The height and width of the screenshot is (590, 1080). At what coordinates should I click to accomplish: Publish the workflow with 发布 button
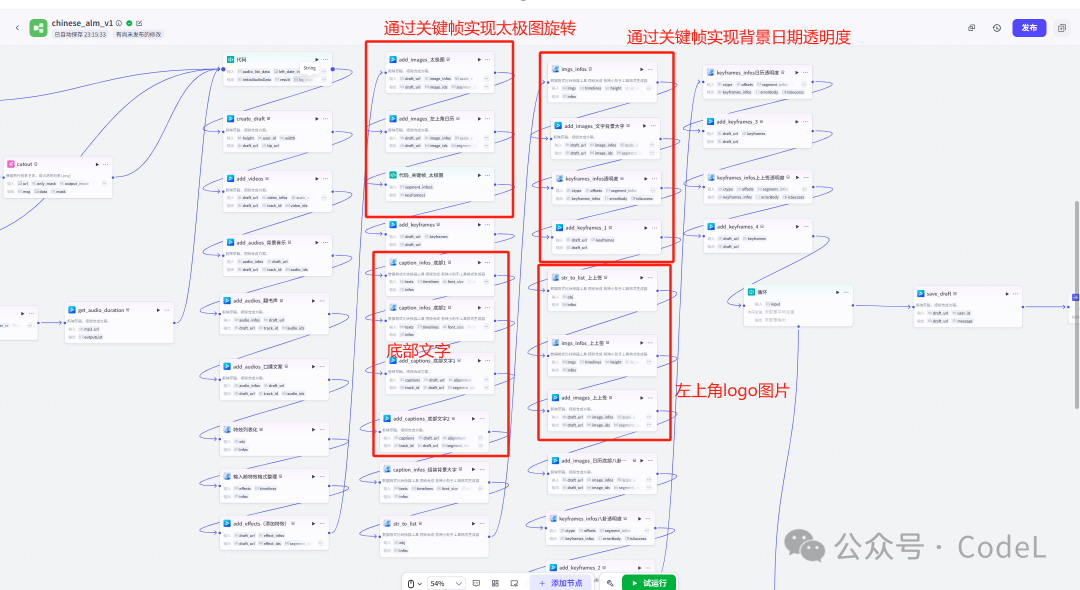pyautogui.click(x=1029, y=28)
